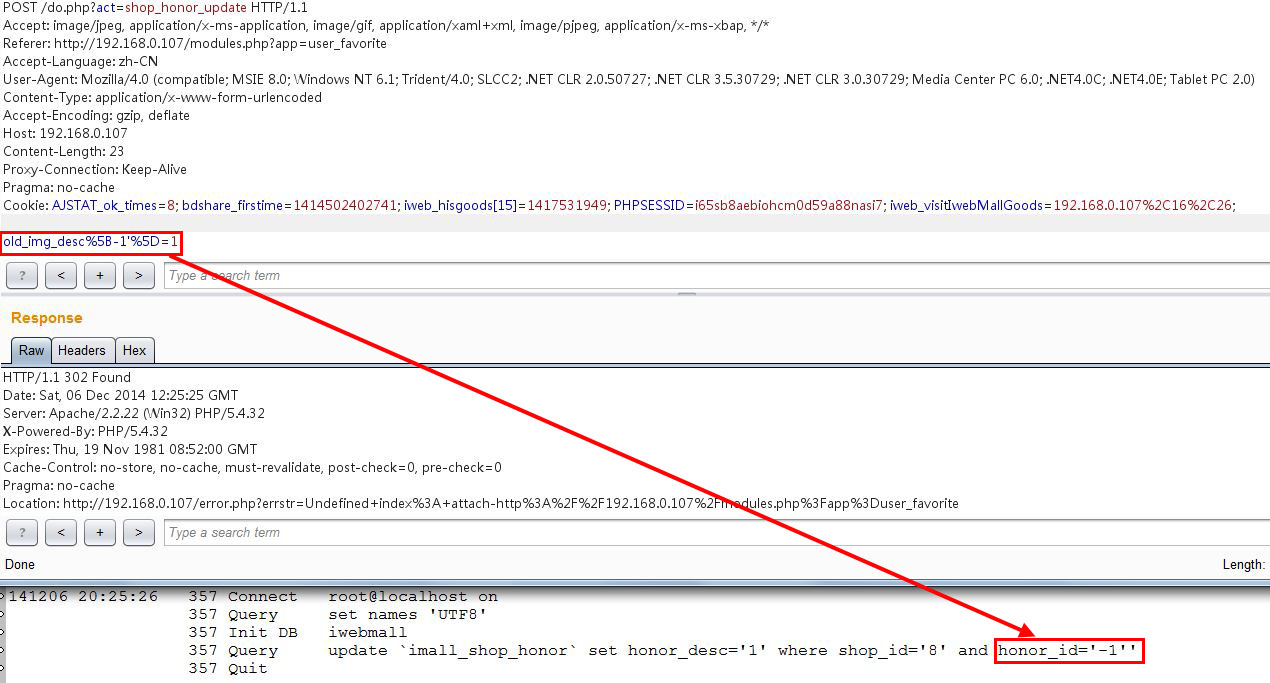Click the Content-Length: 23 header
Screen dimensions: 1270x683
click(x=63, y=151)
